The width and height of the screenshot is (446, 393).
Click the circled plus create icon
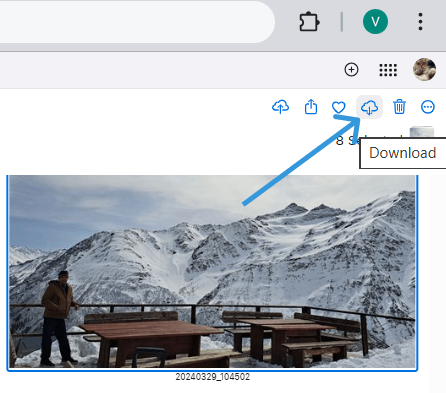[x=351, y=70]
